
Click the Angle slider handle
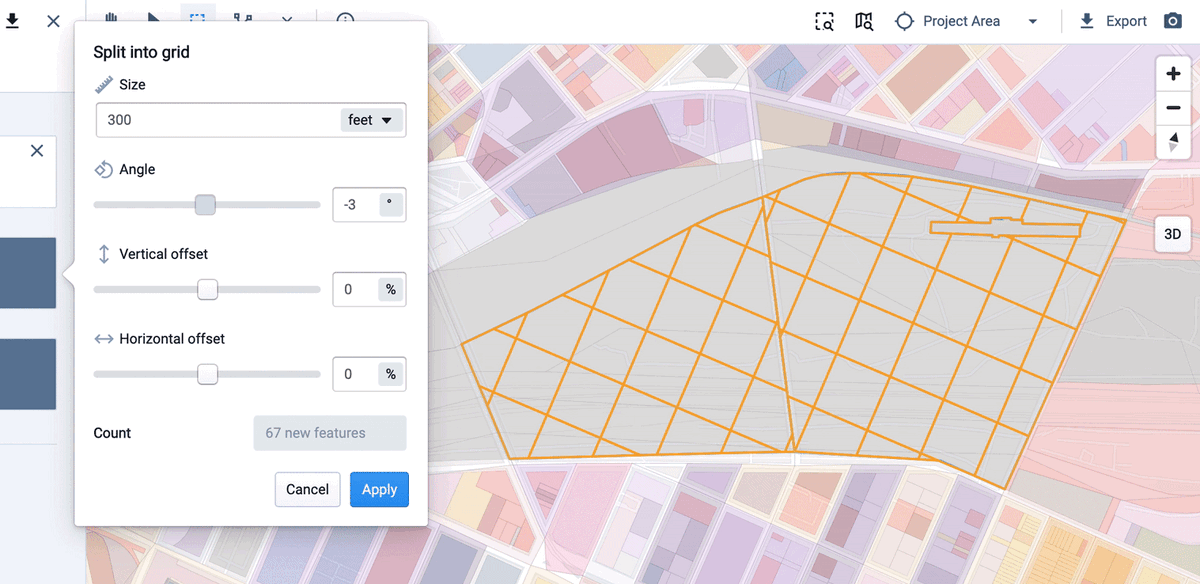click(205, 204)
